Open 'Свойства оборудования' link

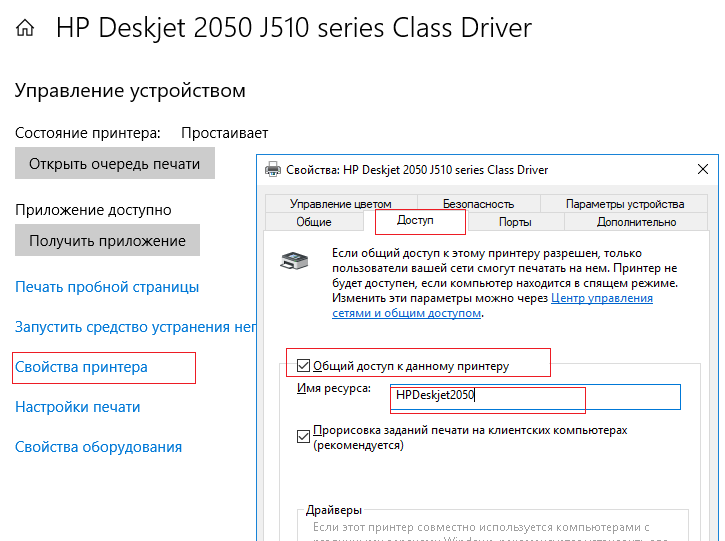(98, 447)
